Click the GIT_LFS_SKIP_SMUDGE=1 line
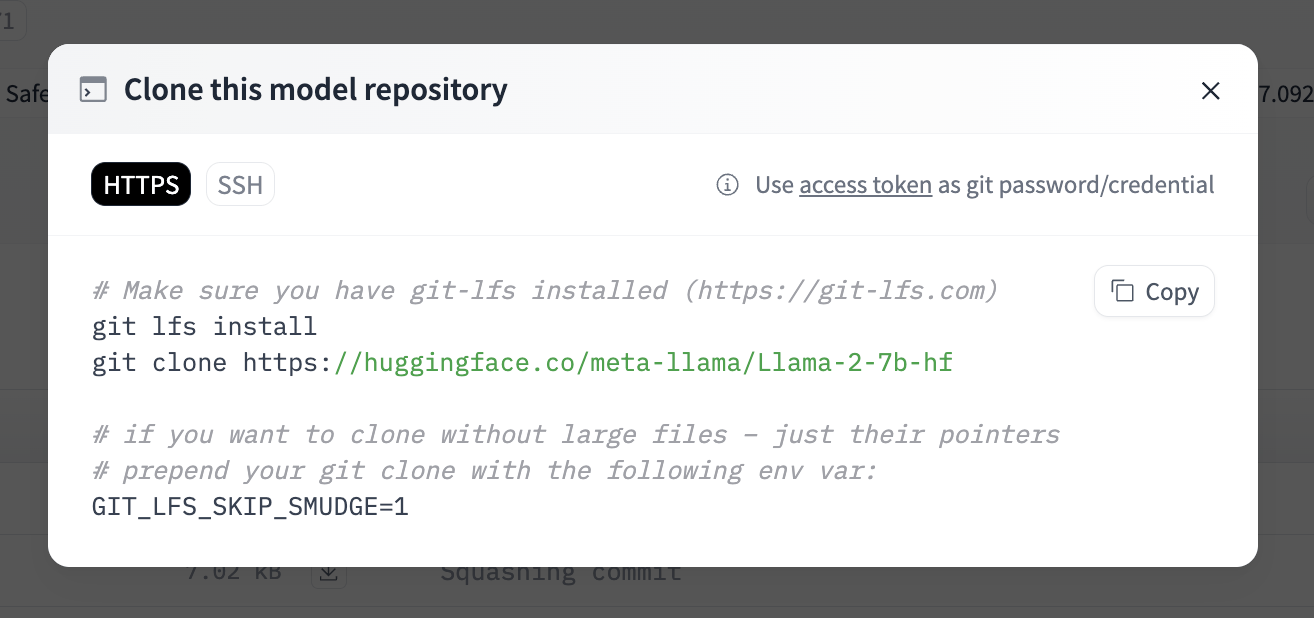1314x618 pixels. coord(250,507)
